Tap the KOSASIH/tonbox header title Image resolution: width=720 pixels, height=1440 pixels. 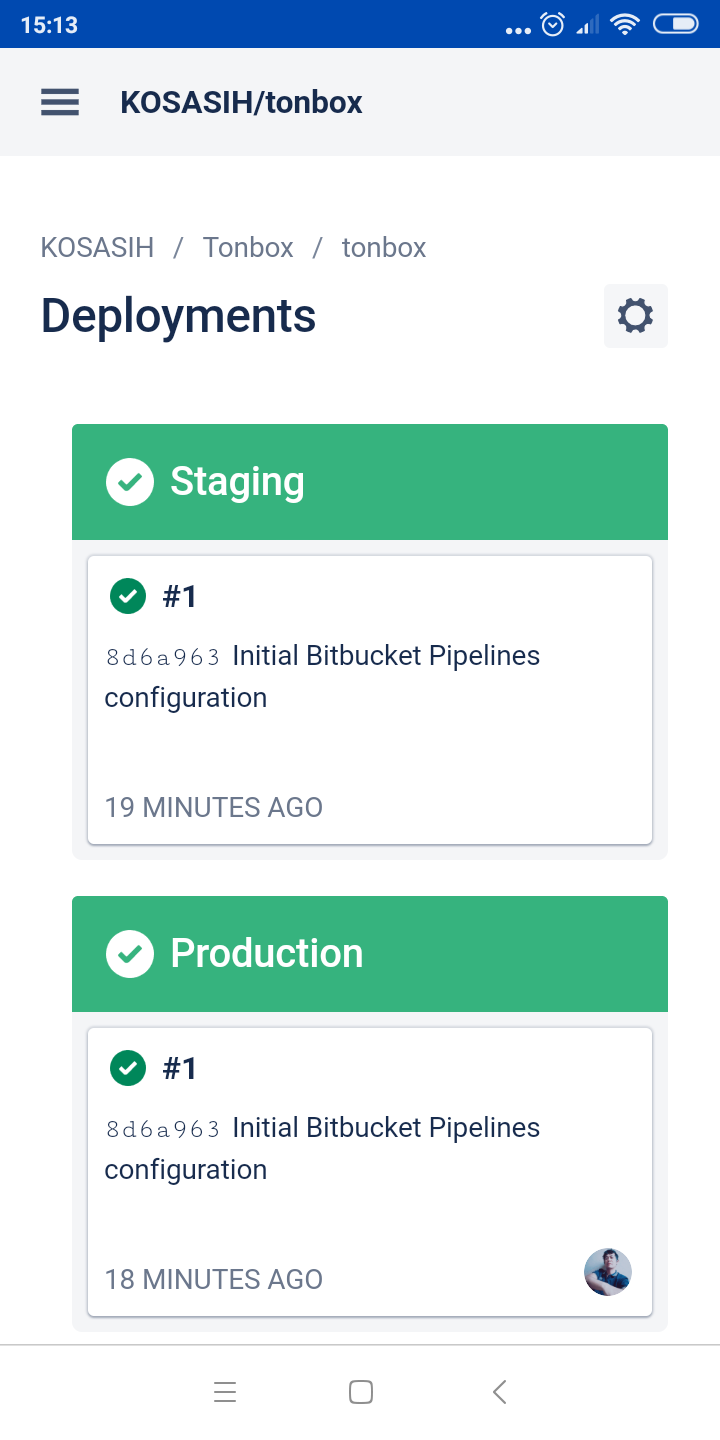click(x=241, y=102)
